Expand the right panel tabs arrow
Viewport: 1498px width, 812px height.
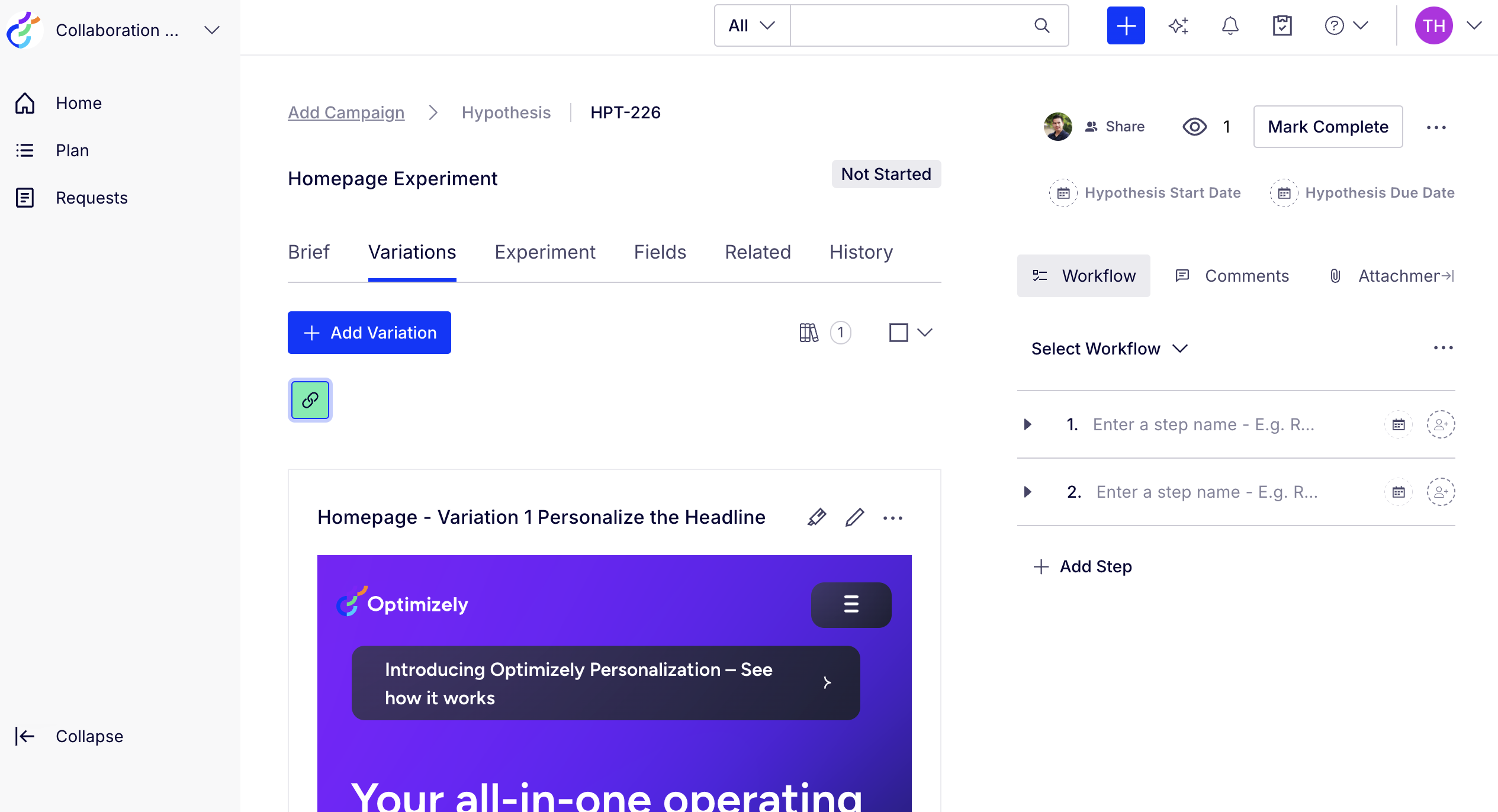tap(1447, 276)
